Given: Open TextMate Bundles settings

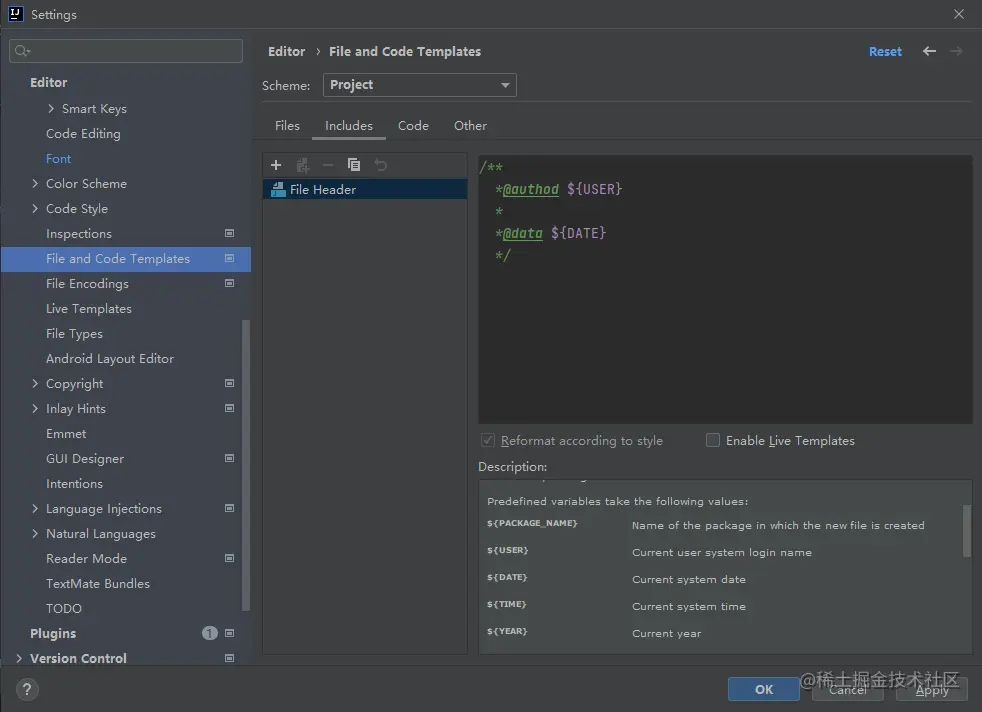Looking at the screenshot, I should pos(98,584).
